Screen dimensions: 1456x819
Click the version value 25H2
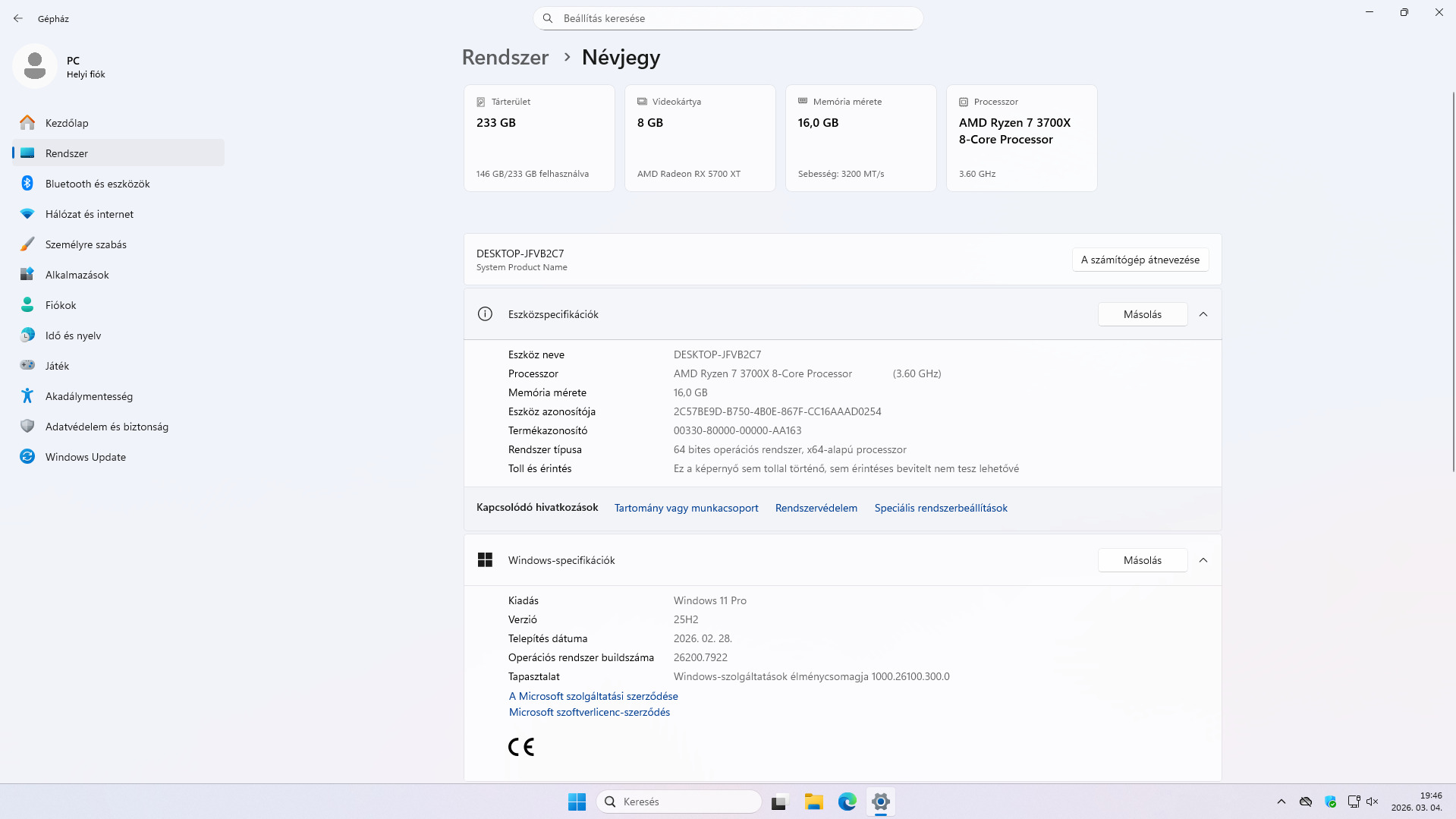click(686, 619)
